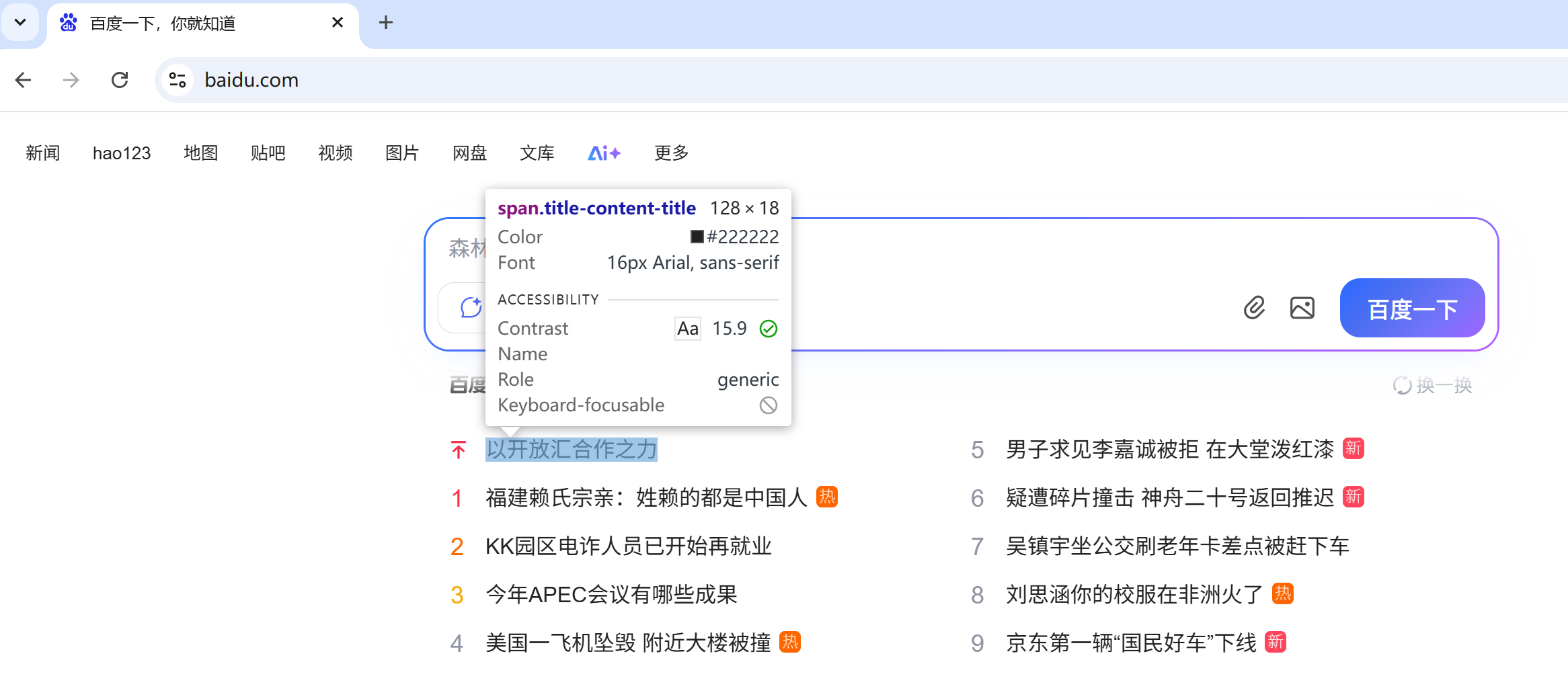Go back using the browser back arrow

[24, 80]
